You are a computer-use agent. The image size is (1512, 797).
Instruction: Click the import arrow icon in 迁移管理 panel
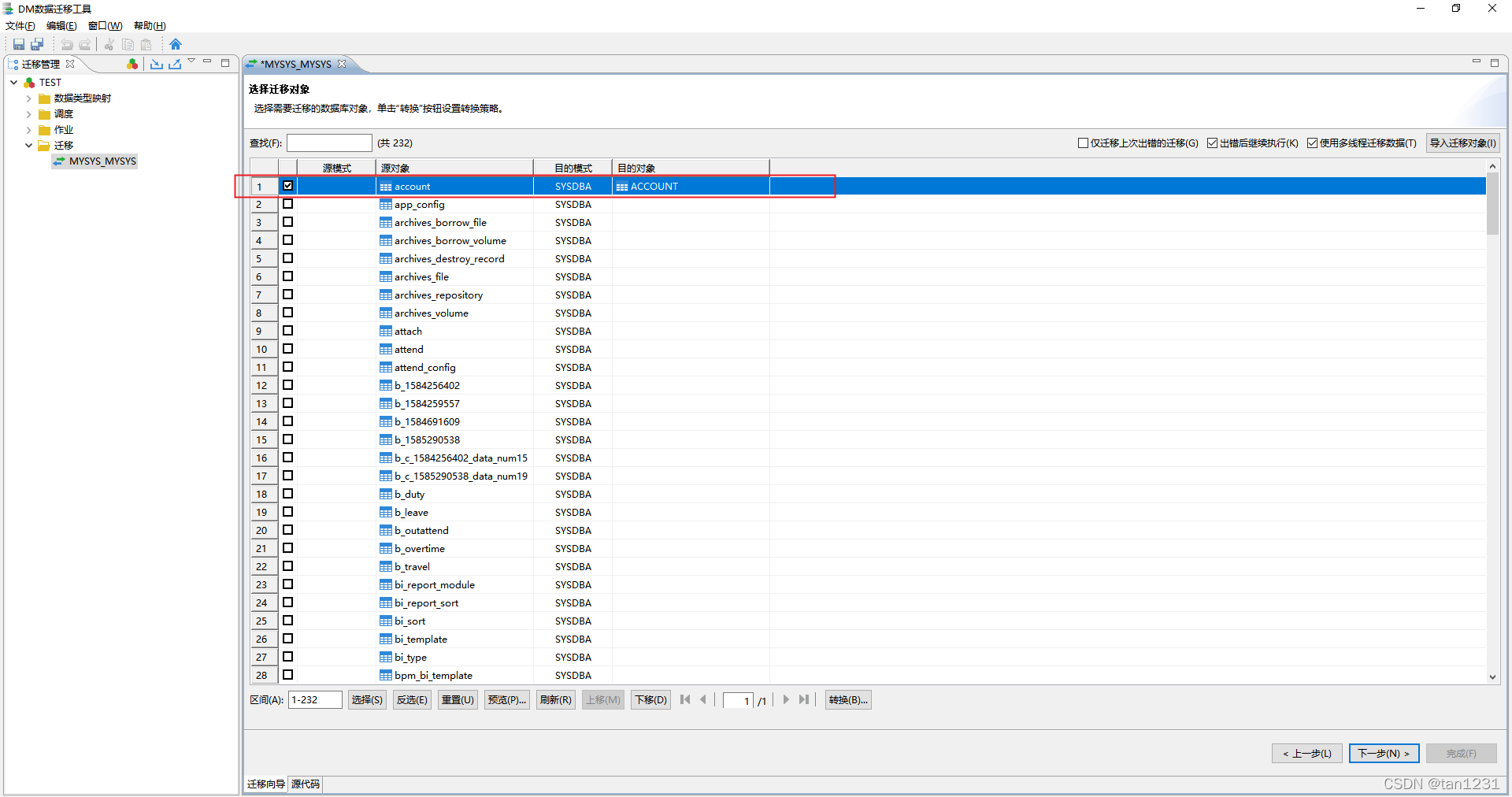(157, 64)
